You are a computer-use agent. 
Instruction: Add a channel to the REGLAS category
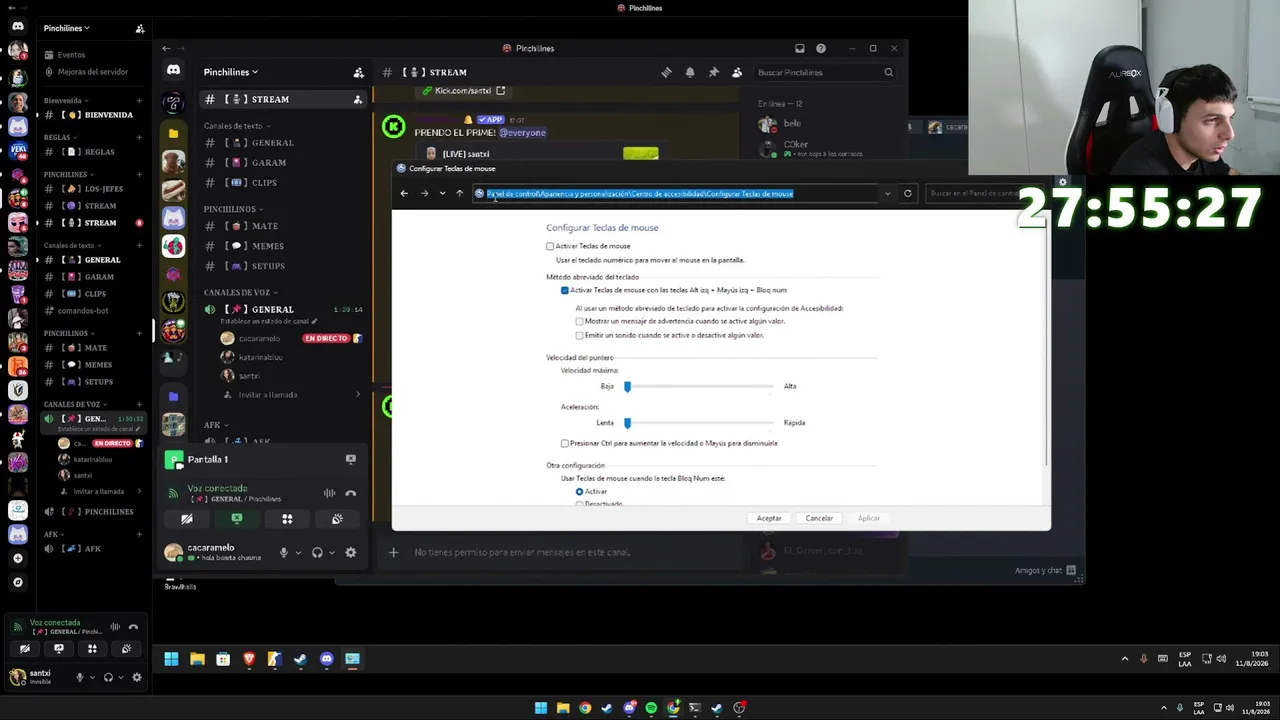(x=139, y=137)
